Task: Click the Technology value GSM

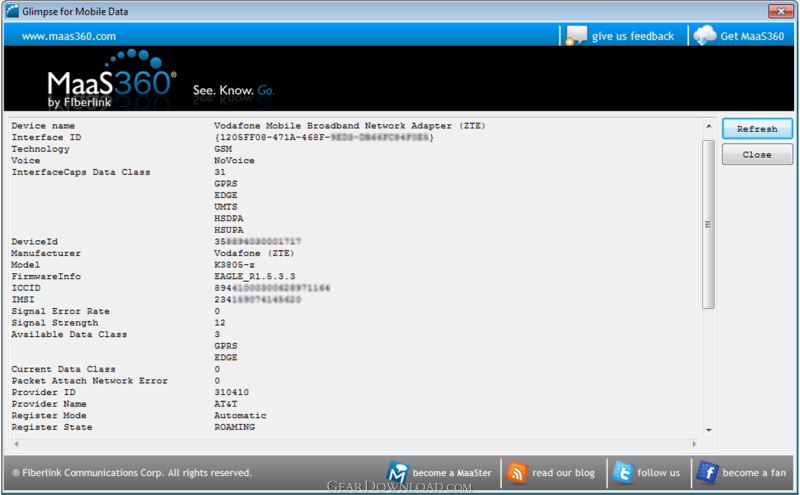Action: coord(223,149)
